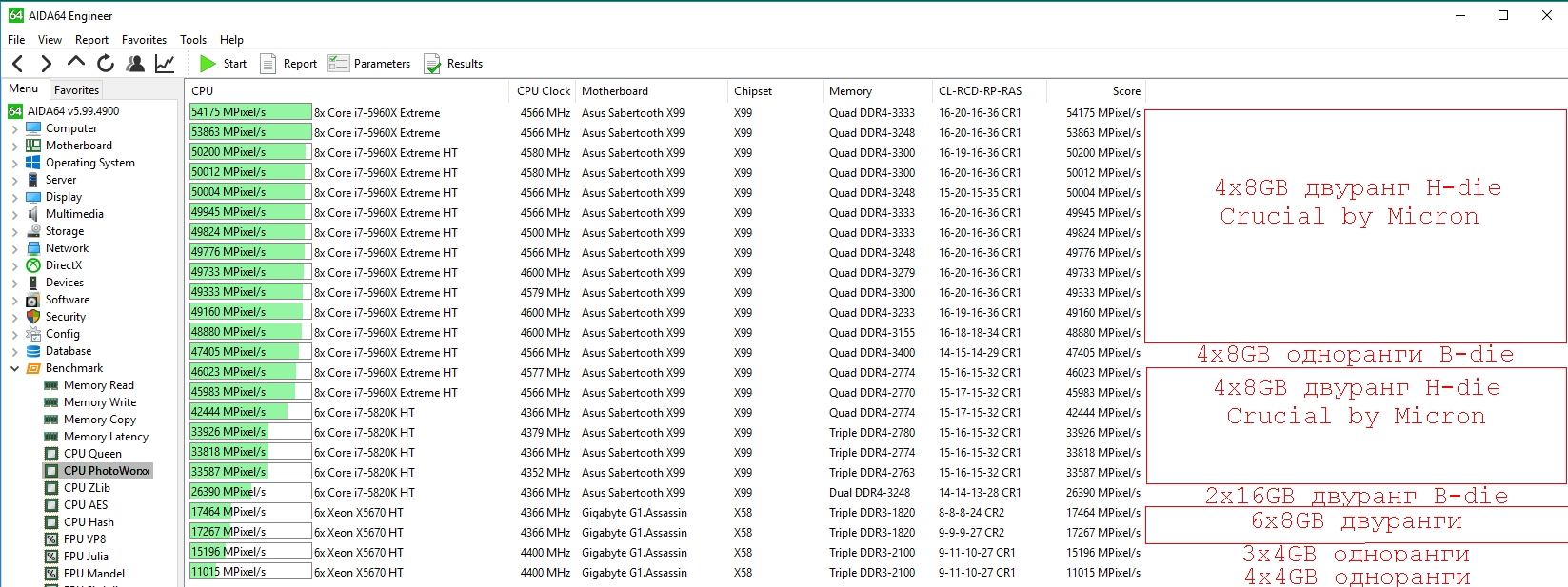Viewport: 1568px width, 587px height.
Task: Select the FPU Julia benchmark
Action: pos(86,557)
